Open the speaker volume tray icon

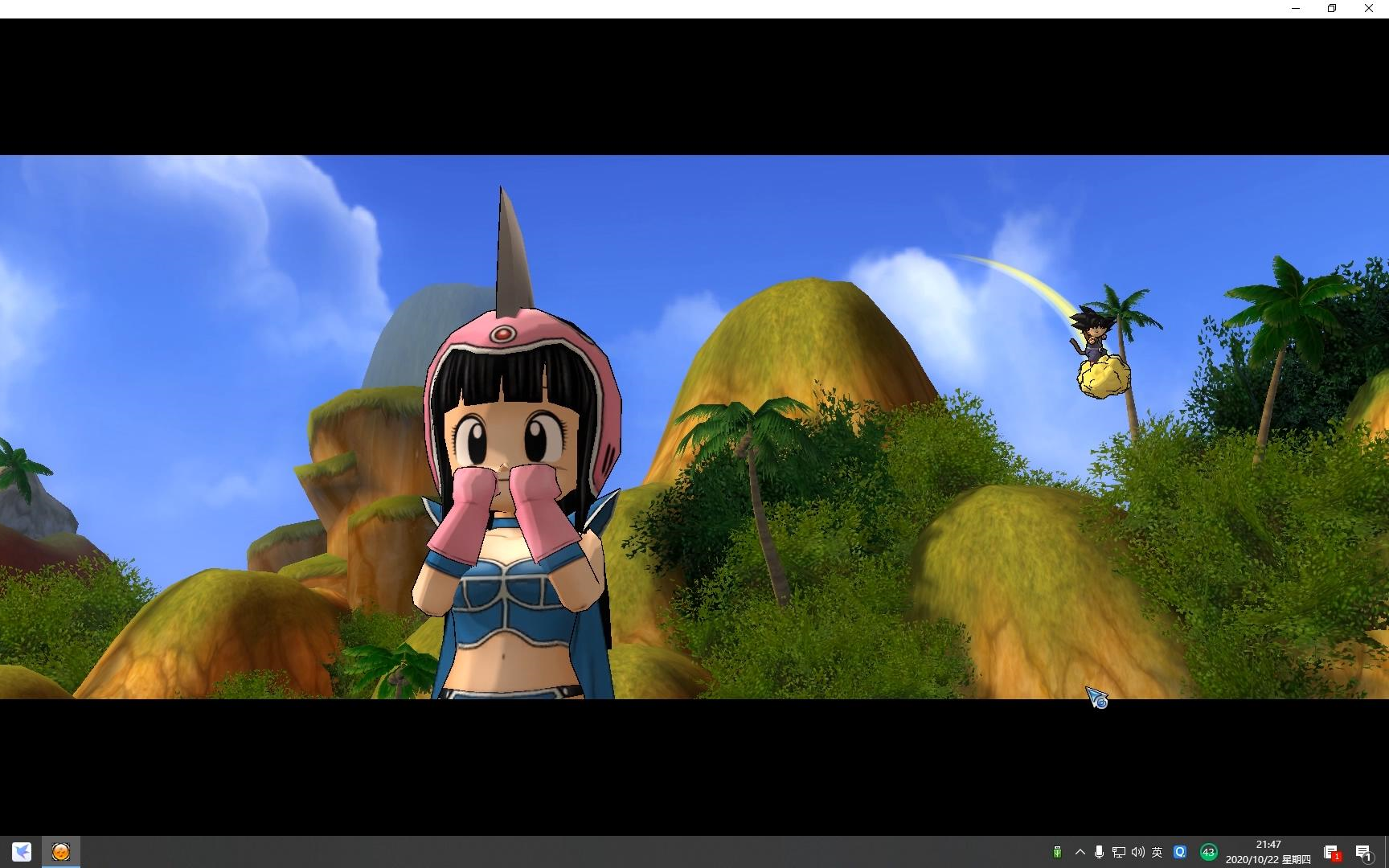click(x=1137, y=852)
